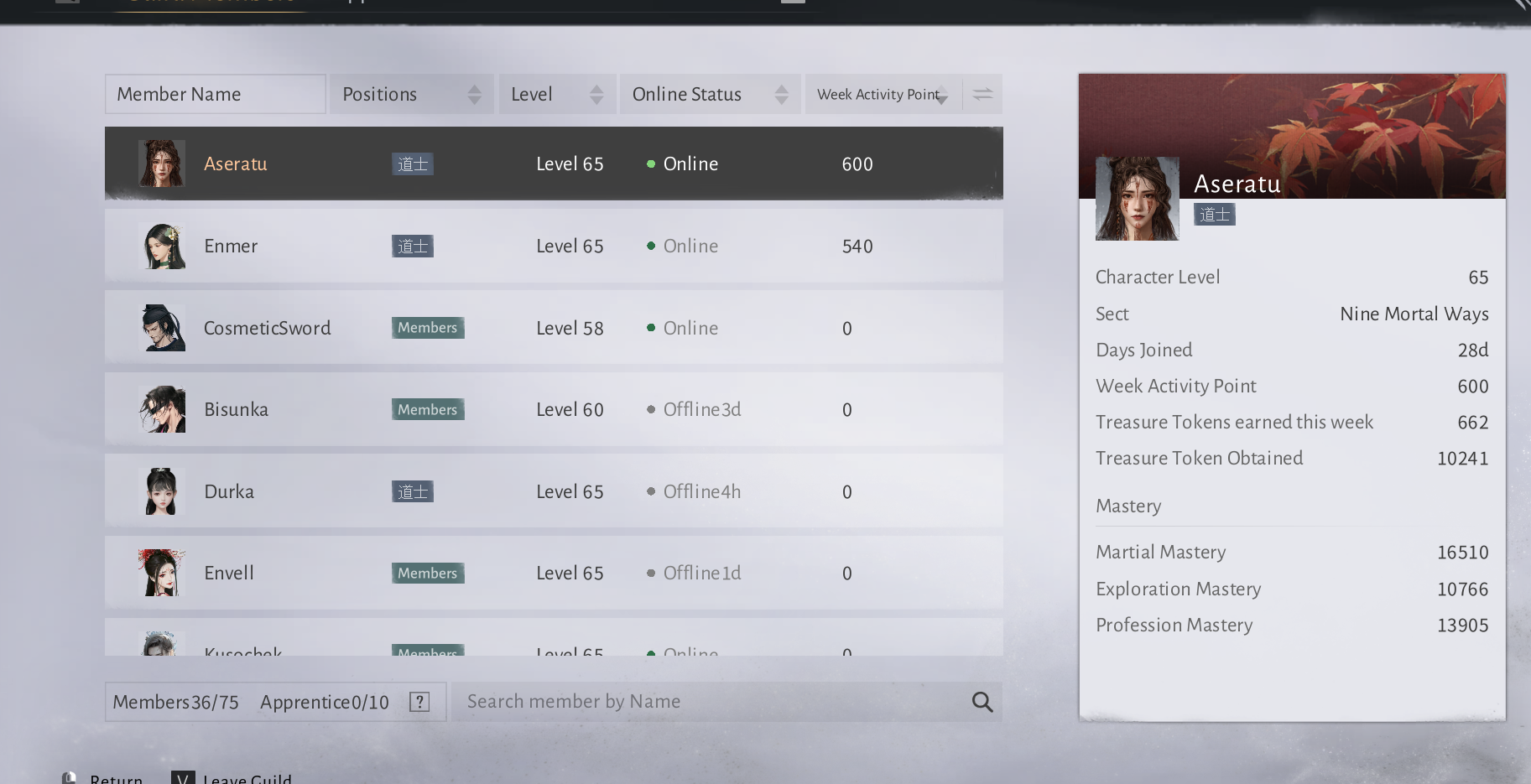Click the position badge under Aseratu's detail name
Image resolution: width=1531 pixels, height=784 pixels.
1215,215
